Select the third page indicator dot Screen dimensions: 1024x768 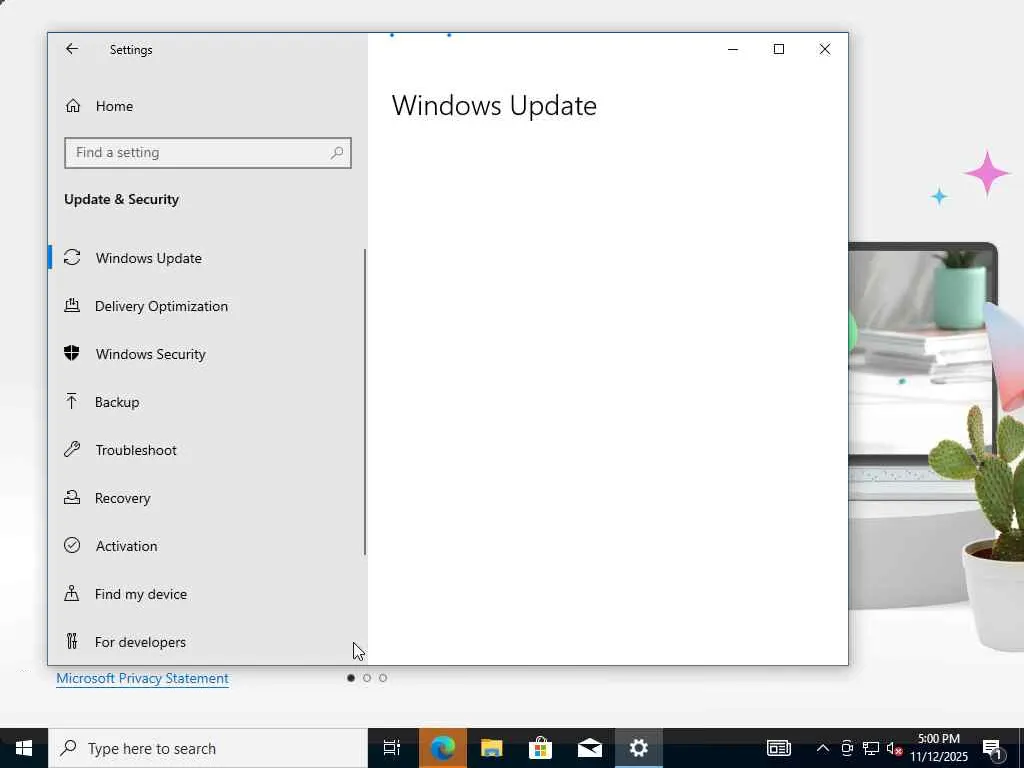383,678
